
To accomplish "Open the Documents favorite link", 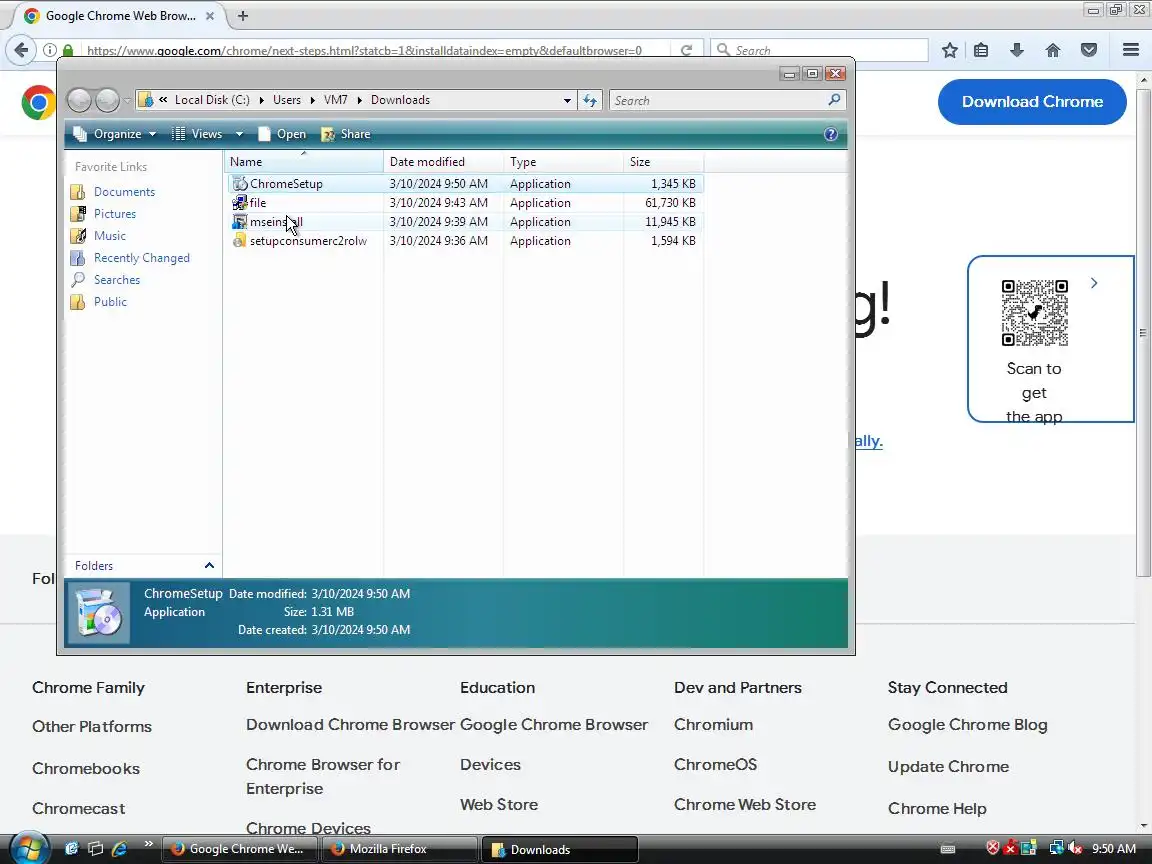I will (124, 192).
